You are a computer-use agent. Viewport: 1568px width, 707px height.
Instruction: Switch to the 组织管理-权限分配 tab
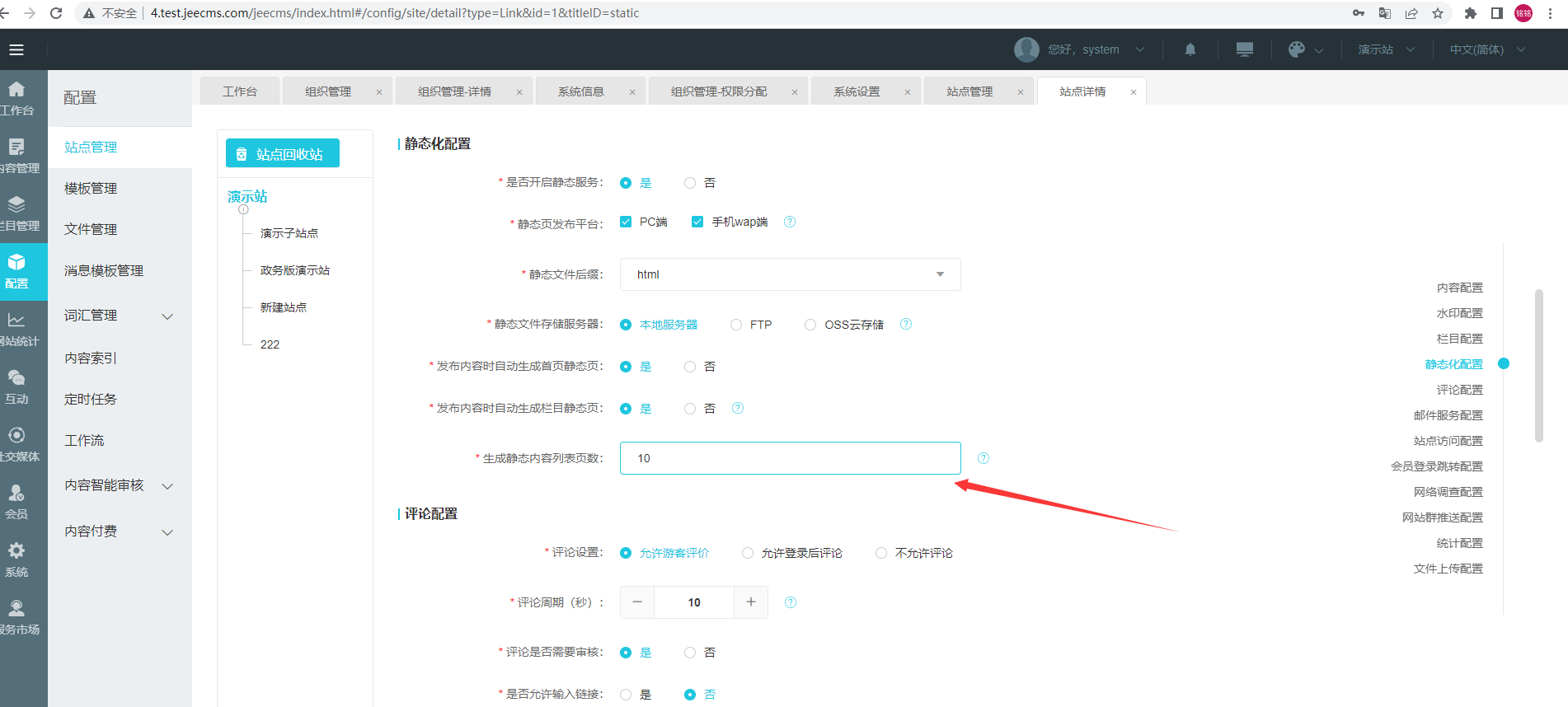[x=719, y=91]
